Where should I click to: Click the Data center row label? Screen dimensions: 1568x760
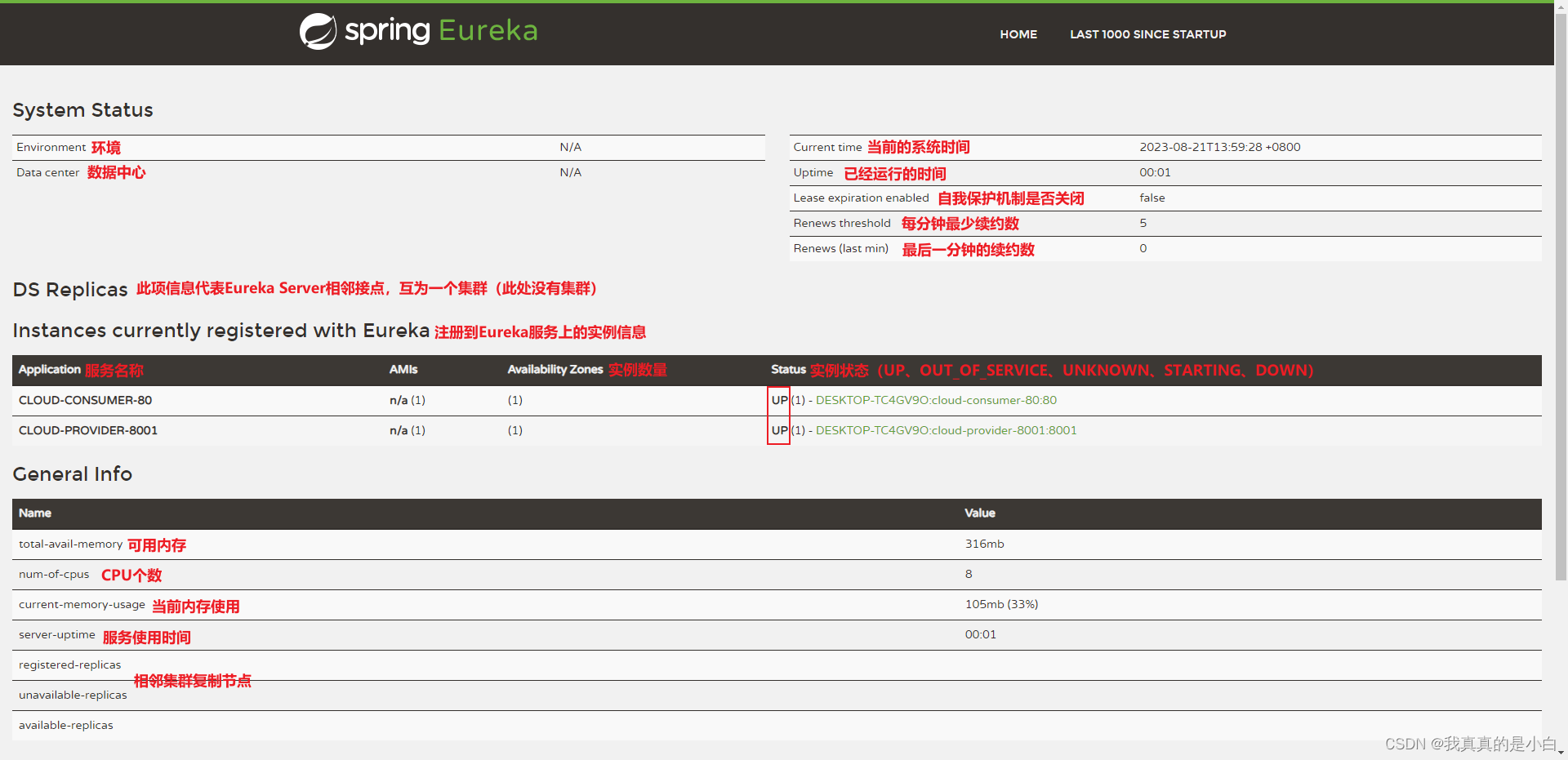tap(47, 172)
